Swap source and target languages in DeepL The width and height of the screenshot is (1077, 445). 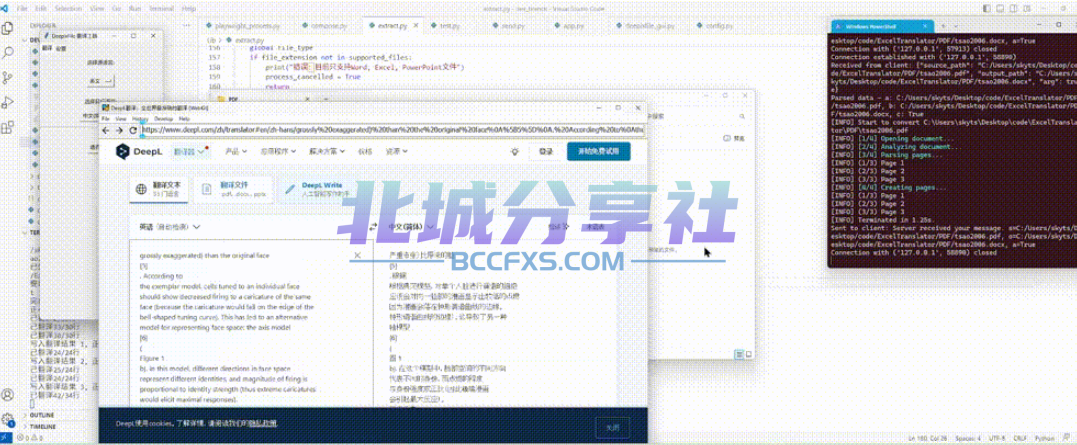[x=373, y=227]
